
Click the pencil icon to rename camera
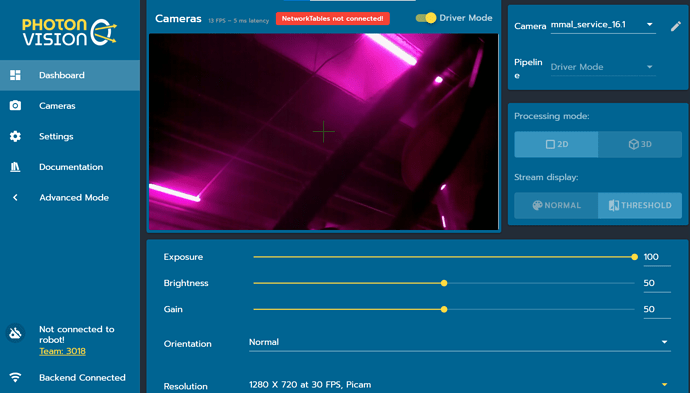point(675,26)
